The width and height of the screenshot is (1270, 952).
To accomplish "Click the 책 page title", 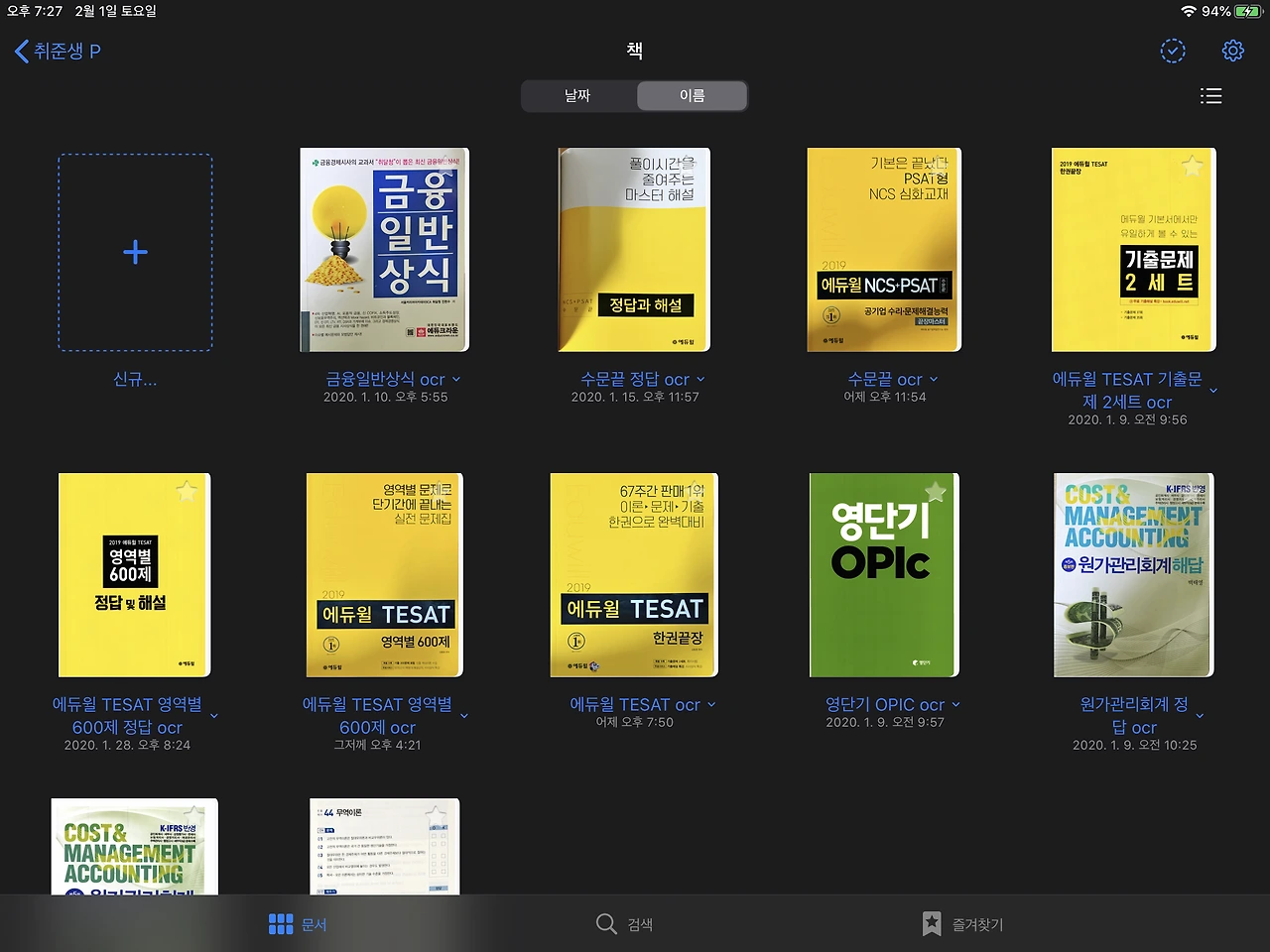I will point(635,51).
